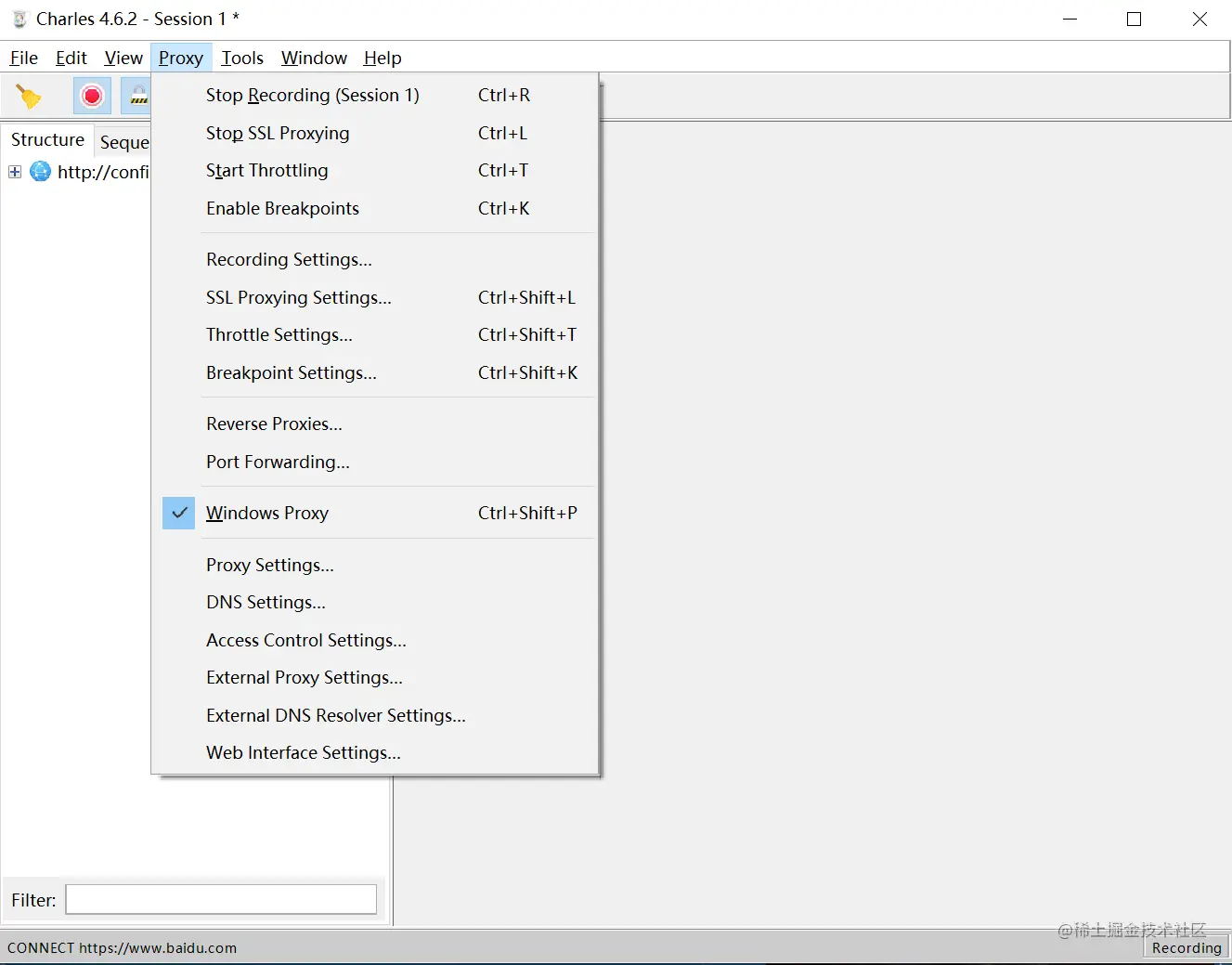Open the File menu

coord(24,58)
